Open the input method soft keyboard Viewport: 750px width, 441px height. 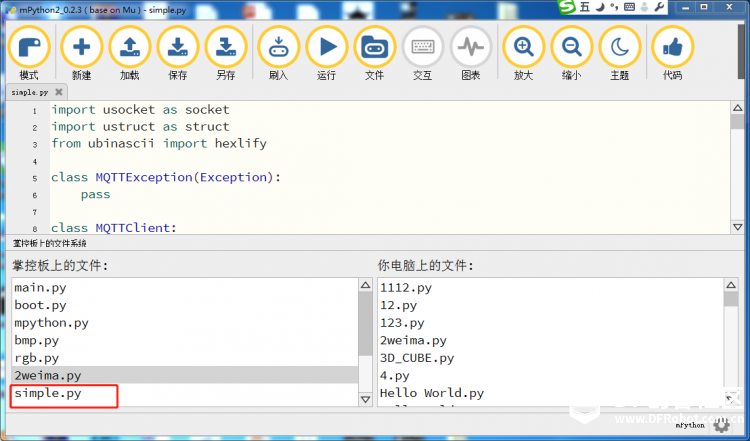coord(629,7)
